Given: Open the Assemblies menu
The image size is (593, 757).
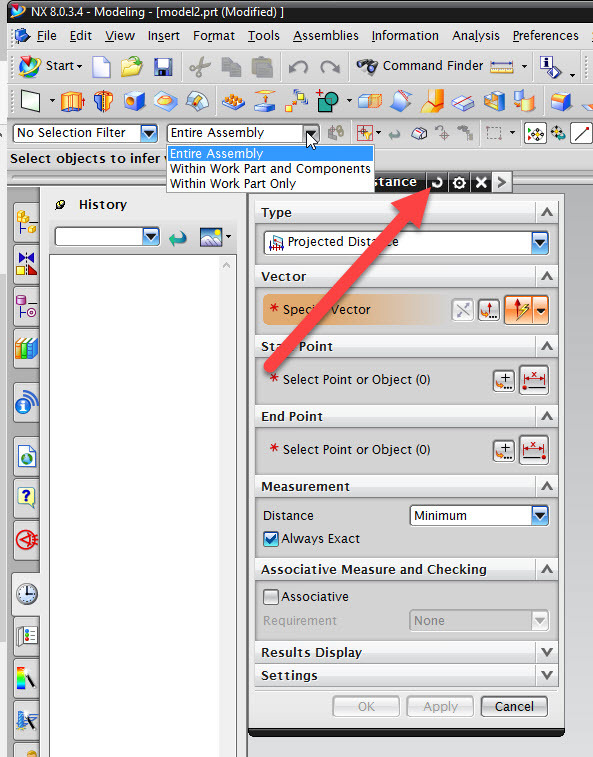Looking at the screenshot, I should [x=326, y=36].
